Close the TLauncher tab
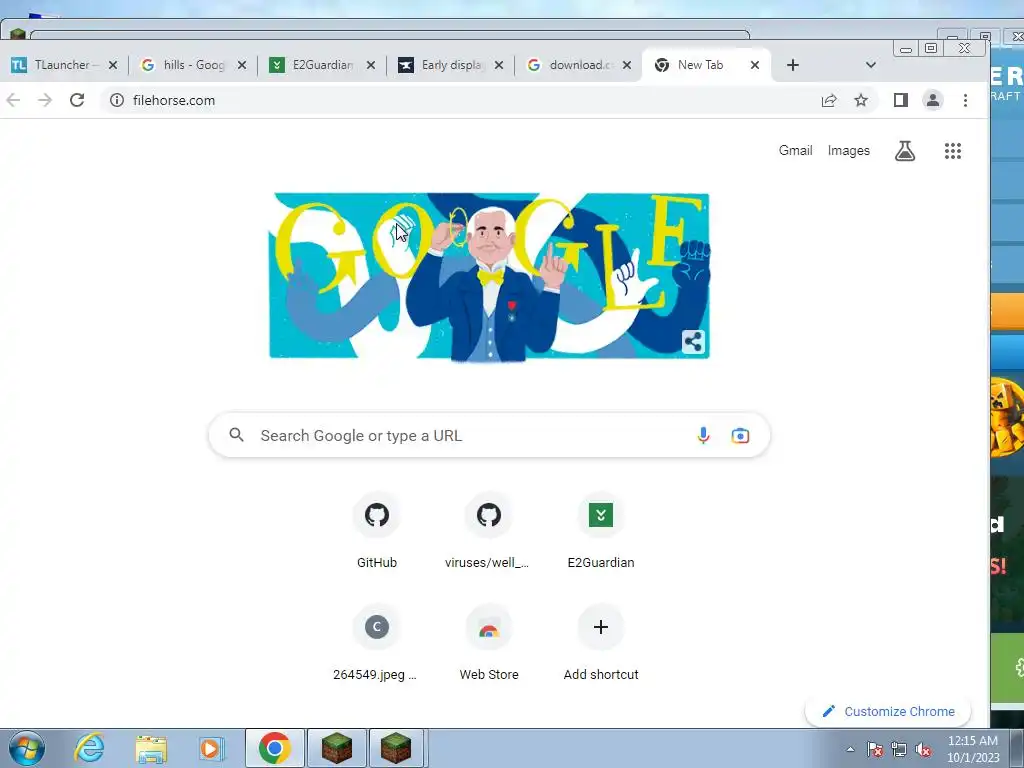 pyautogui.click(x=113, y=65)
